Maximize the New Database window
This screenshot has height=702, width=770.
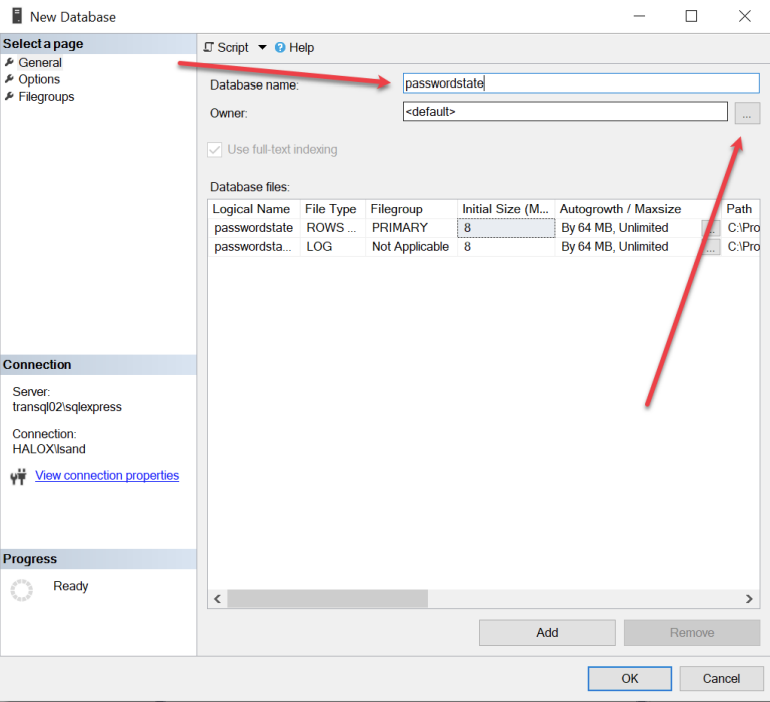pyautogui.click(x=691, y=16)
